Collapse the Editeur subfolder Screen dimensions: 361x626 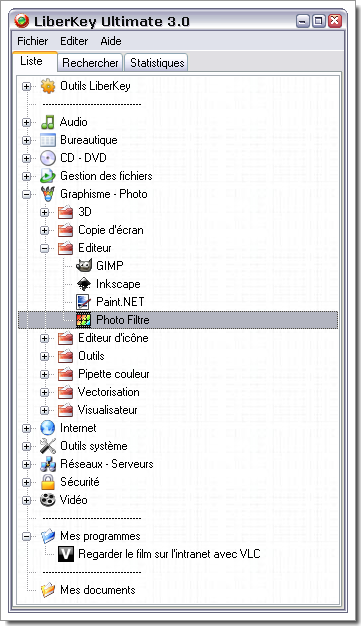point(45,248)
